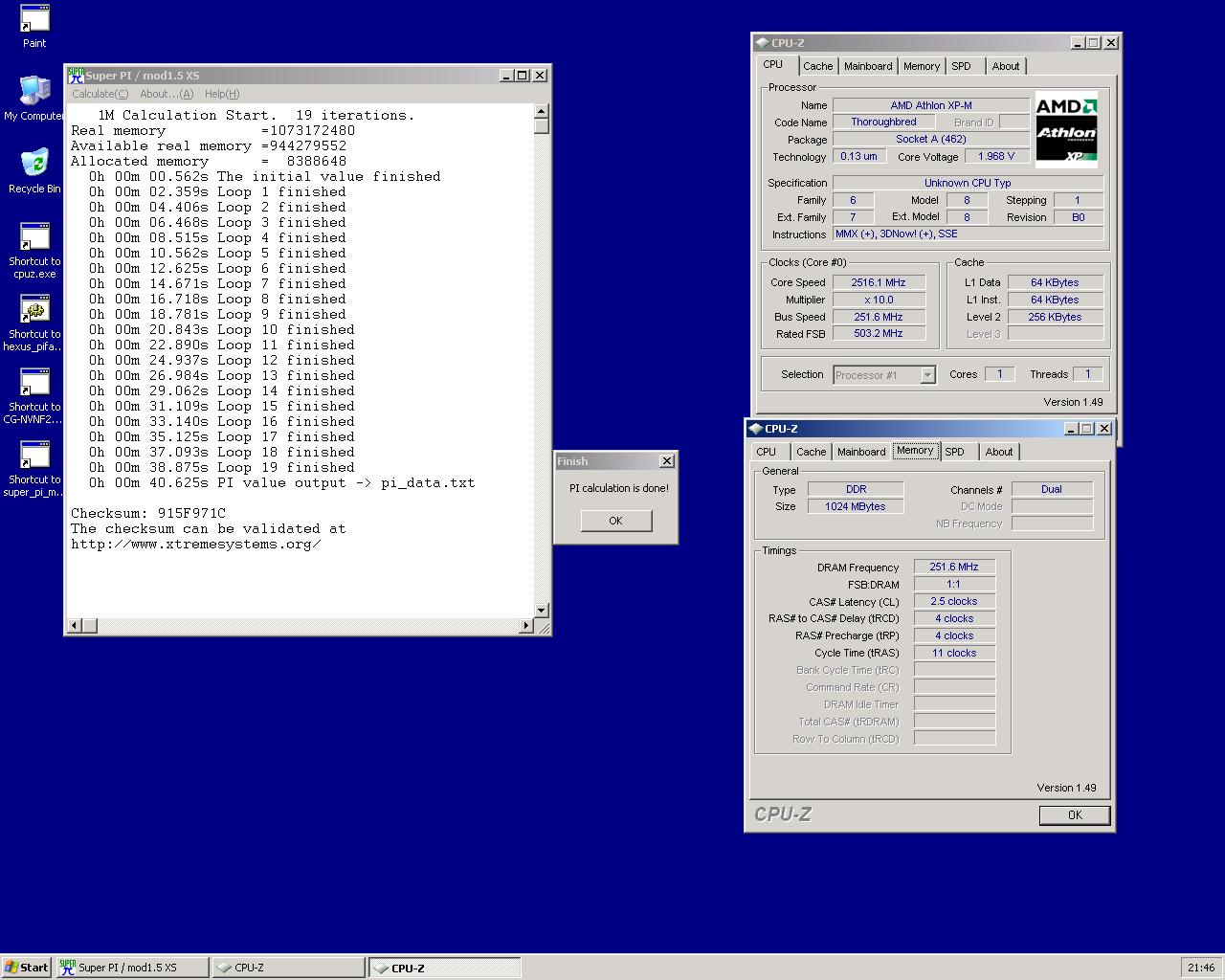
Task: Click the Core Voltage 1.968 V value
Action: (996, 156)
